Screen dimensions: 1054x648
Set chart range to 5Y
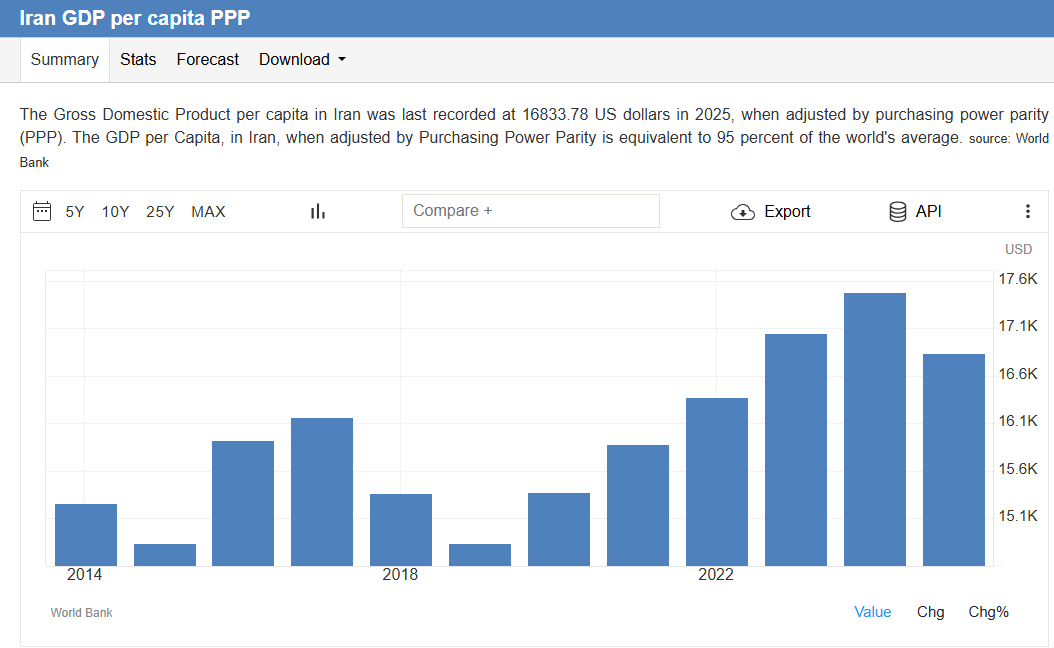click(x=75, y=212)
